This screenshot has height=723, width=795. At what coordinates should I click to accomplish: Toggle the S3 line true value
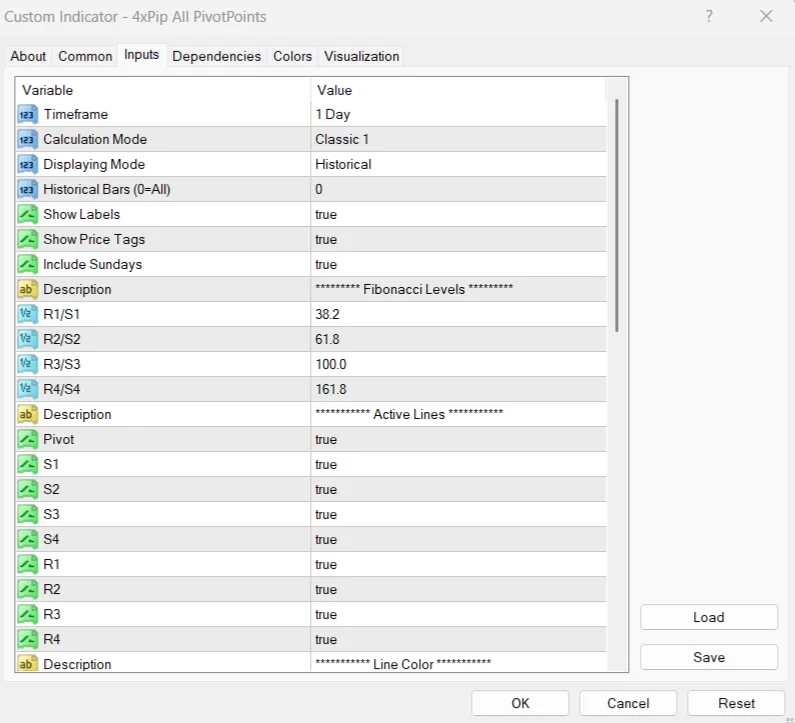(458, 515)
